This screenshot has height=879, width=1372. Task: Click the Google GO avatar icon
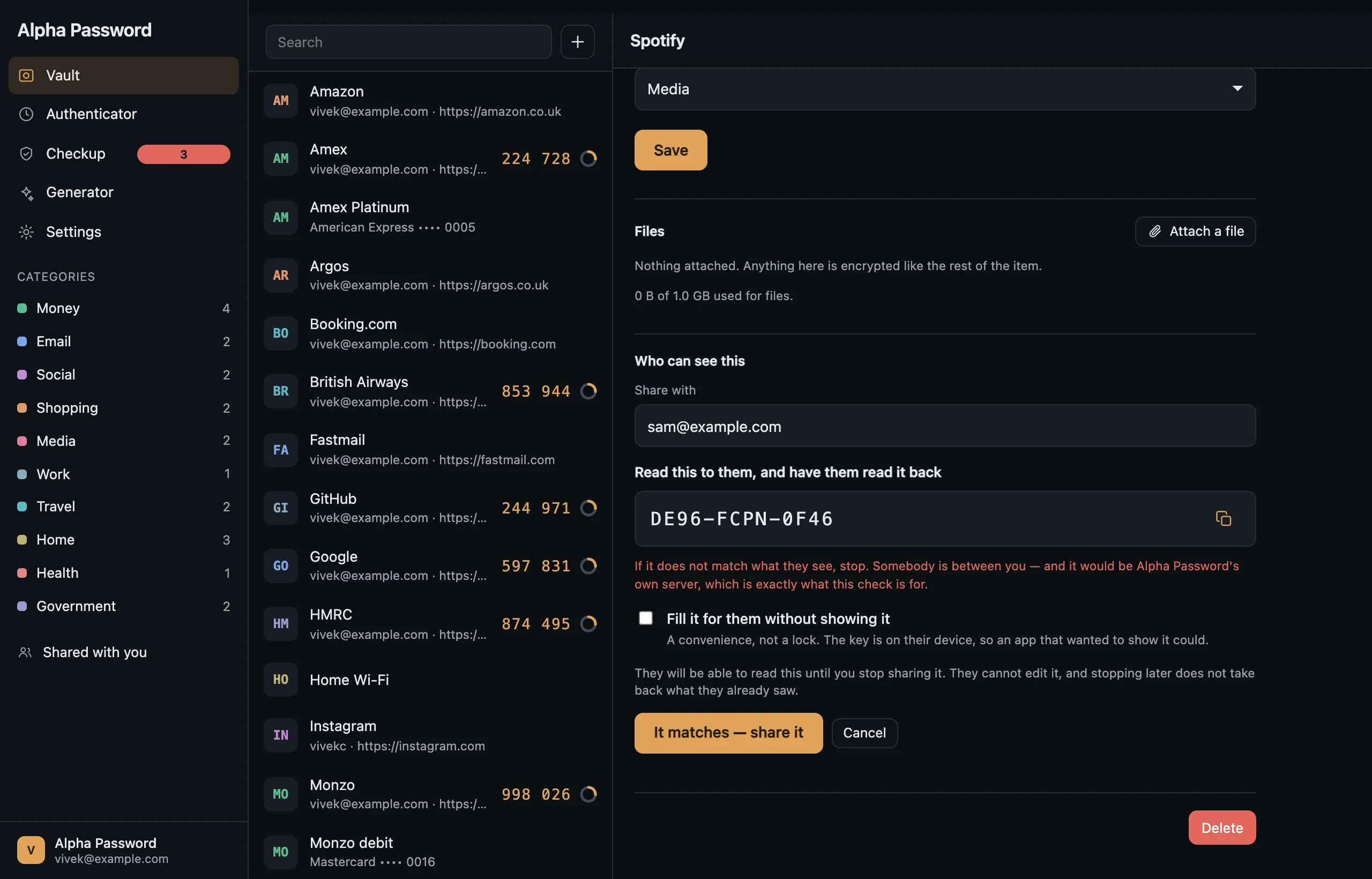pyautogui.click(x=280, y=565)
